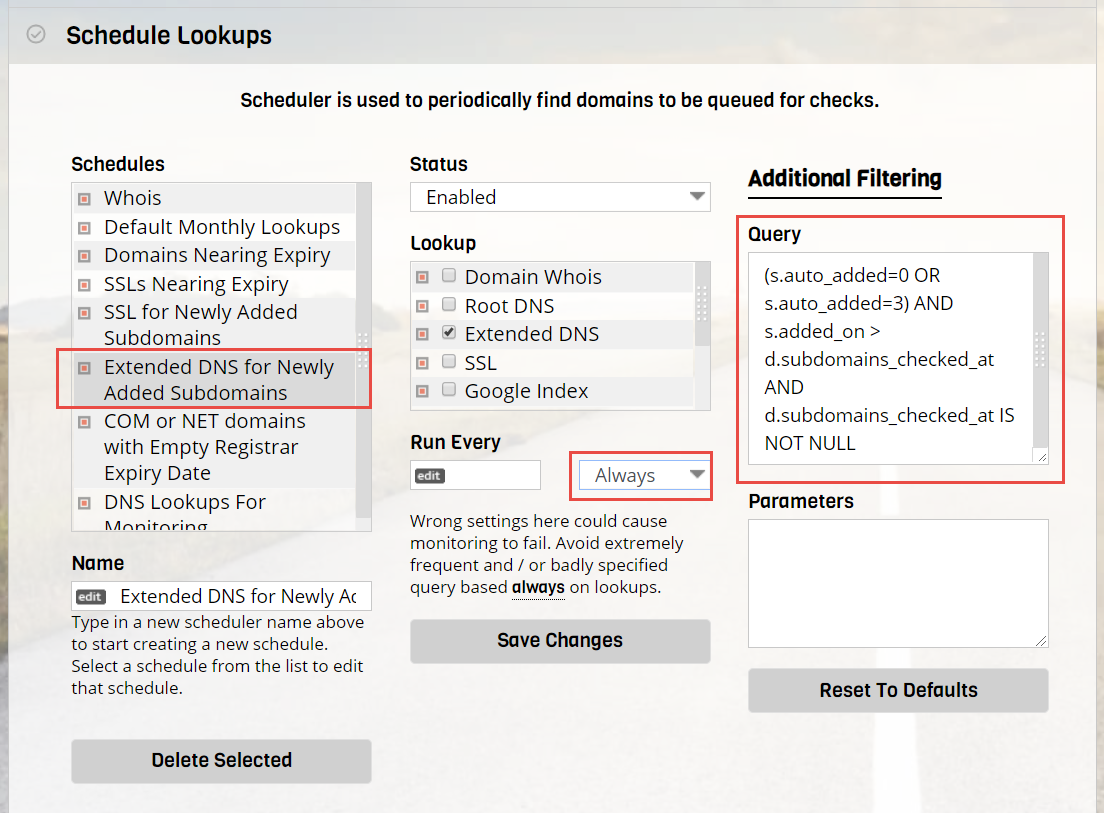Viewport: 1104px width, 813px height.
Task: Click the Schedule Lookups section heading
Action: tap(169, 35)
